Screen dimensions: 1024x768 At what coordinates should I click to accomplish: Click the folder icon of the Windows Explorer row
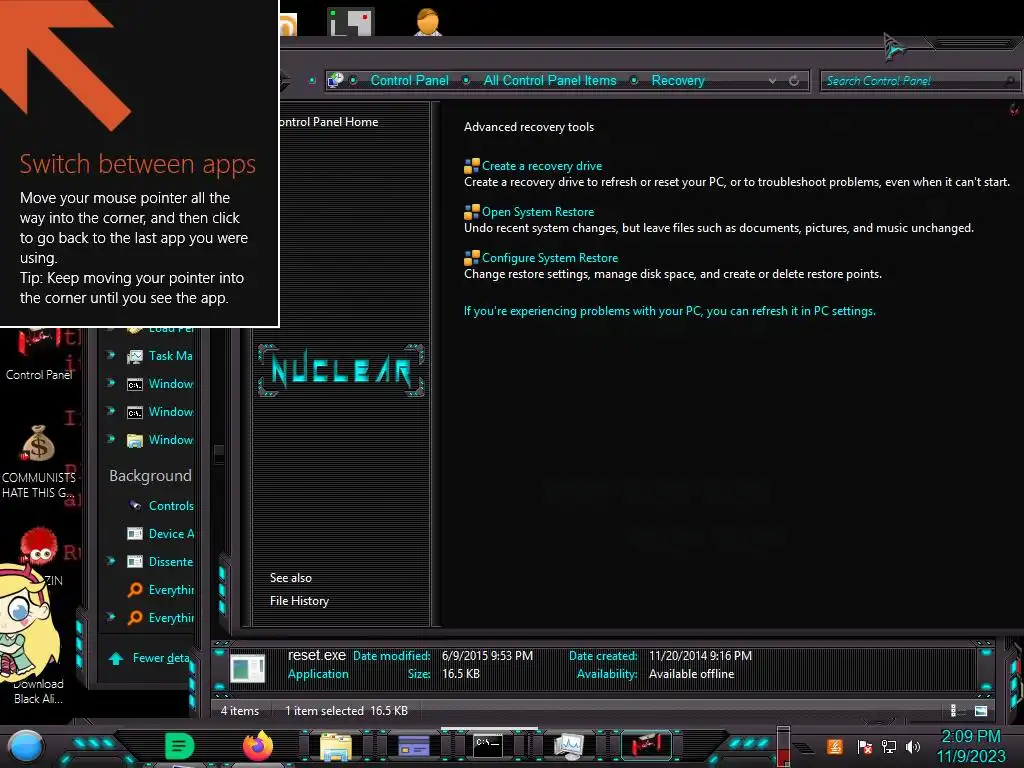(x=135, y=441)
